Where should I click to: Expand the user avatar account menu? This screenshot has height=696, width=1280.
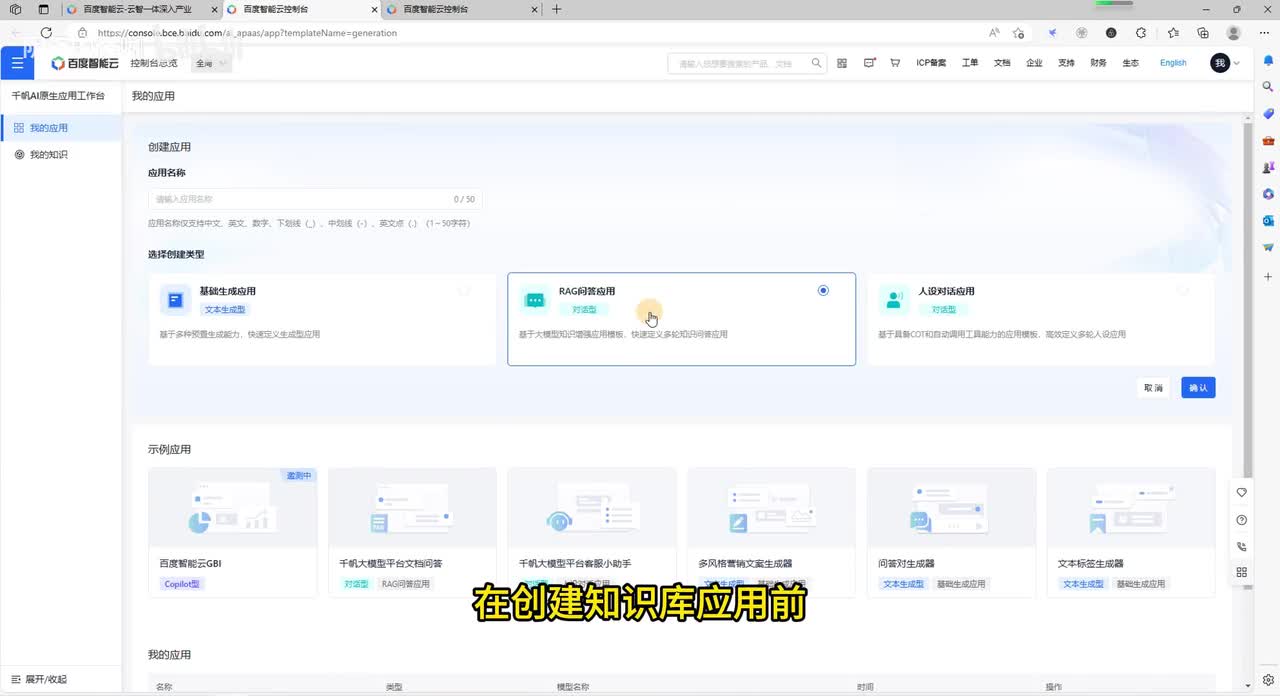1225,63
